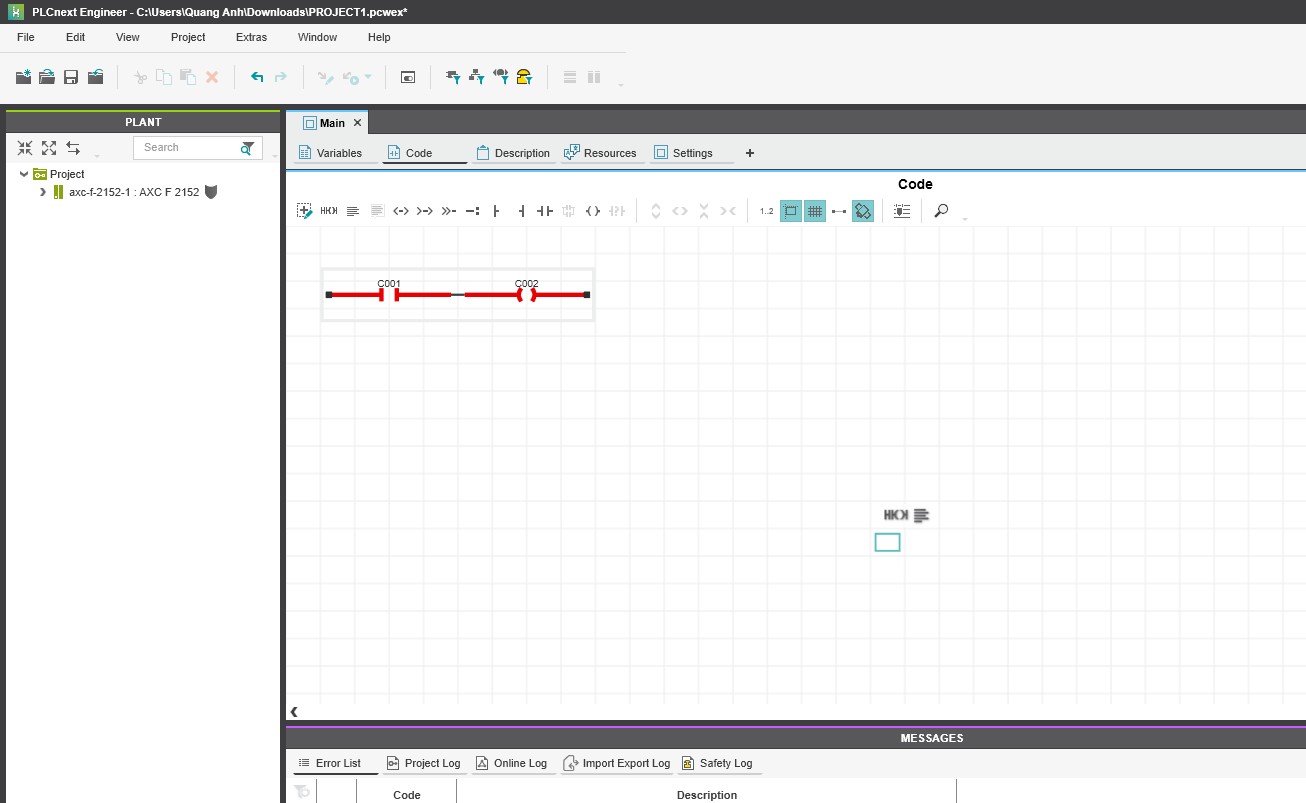Toggle the highlighted frame button next to 1.2

pos(791,211)
